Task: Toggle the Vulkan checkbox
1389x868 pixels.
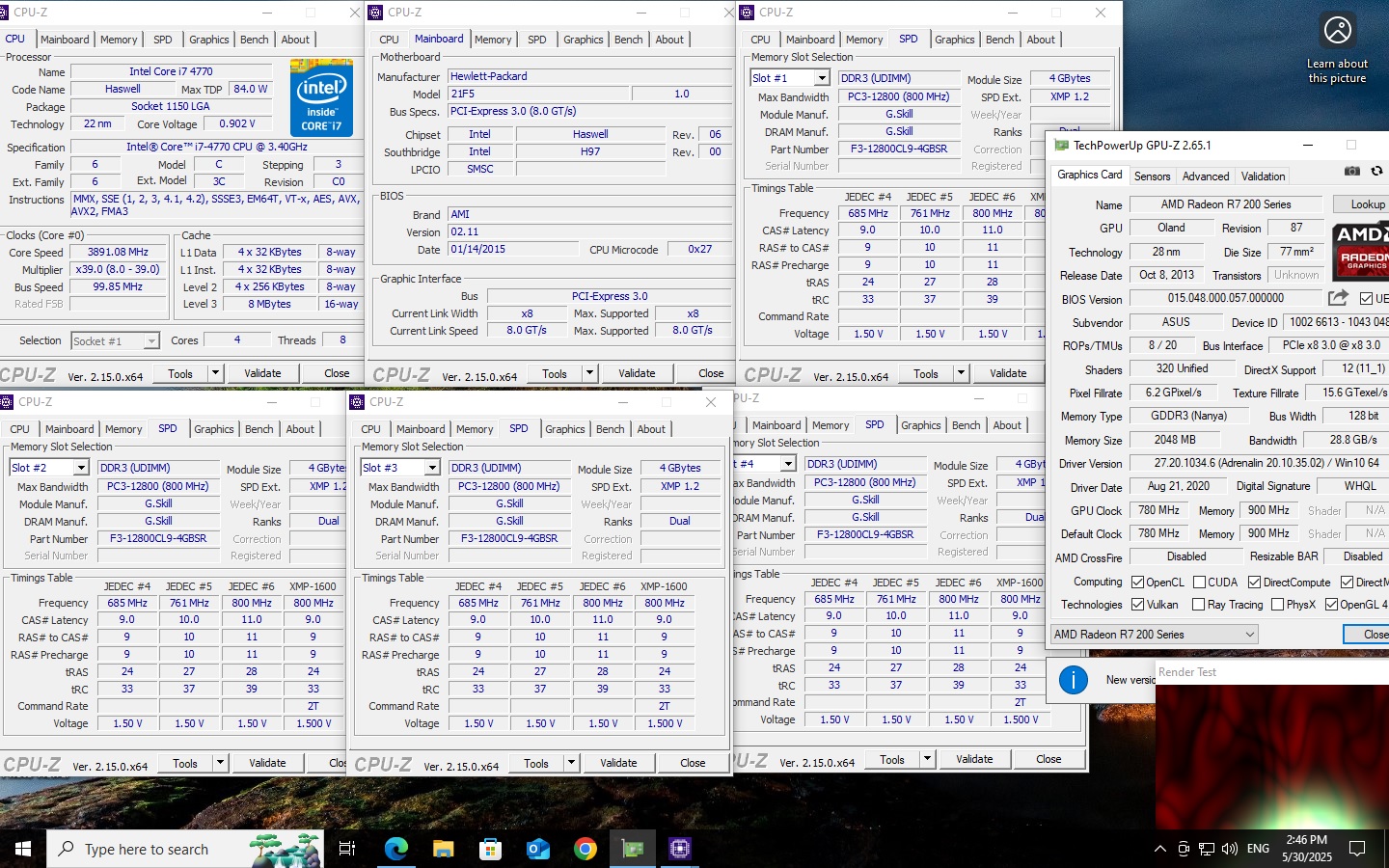Action: click(1137, 604)
